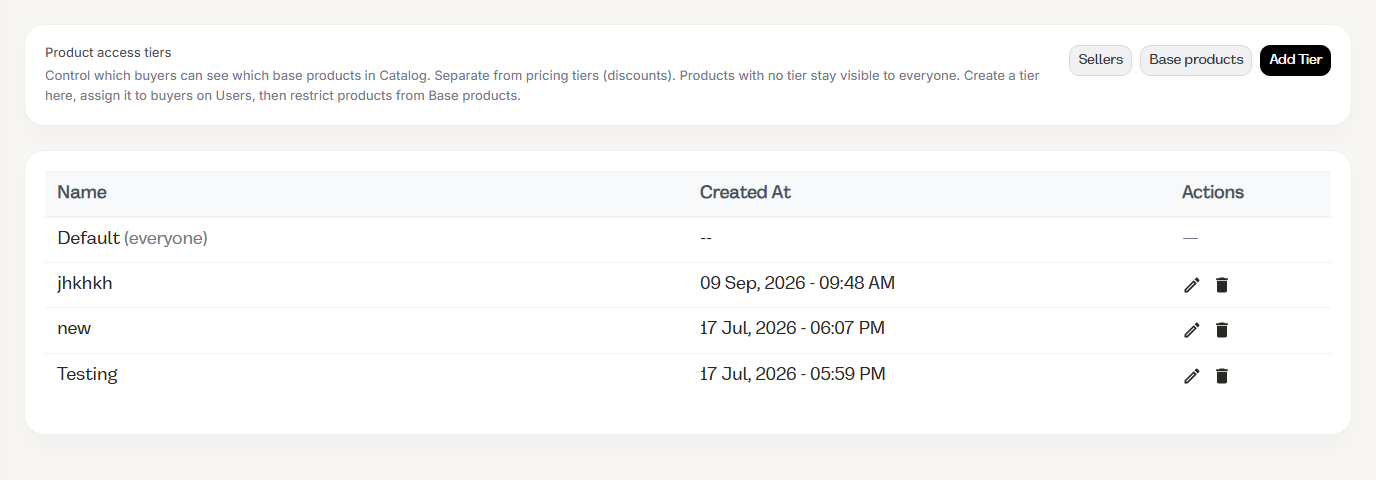1376x480 pixels.
Task: Click date 17 Jul, 2026 - 06:07 PM
Action: (x=792, y=328)
